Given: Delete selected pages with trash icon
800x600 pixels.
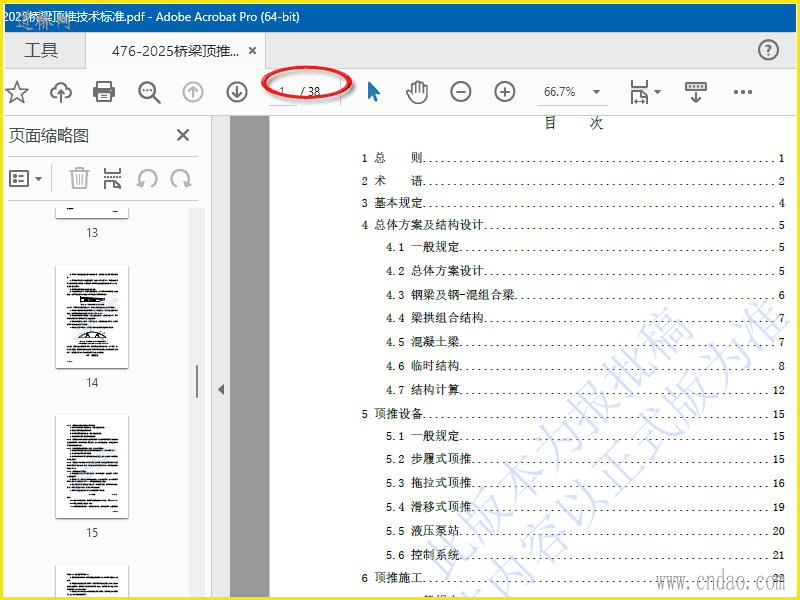Looking at the screenshot, I should pos(80,179).
